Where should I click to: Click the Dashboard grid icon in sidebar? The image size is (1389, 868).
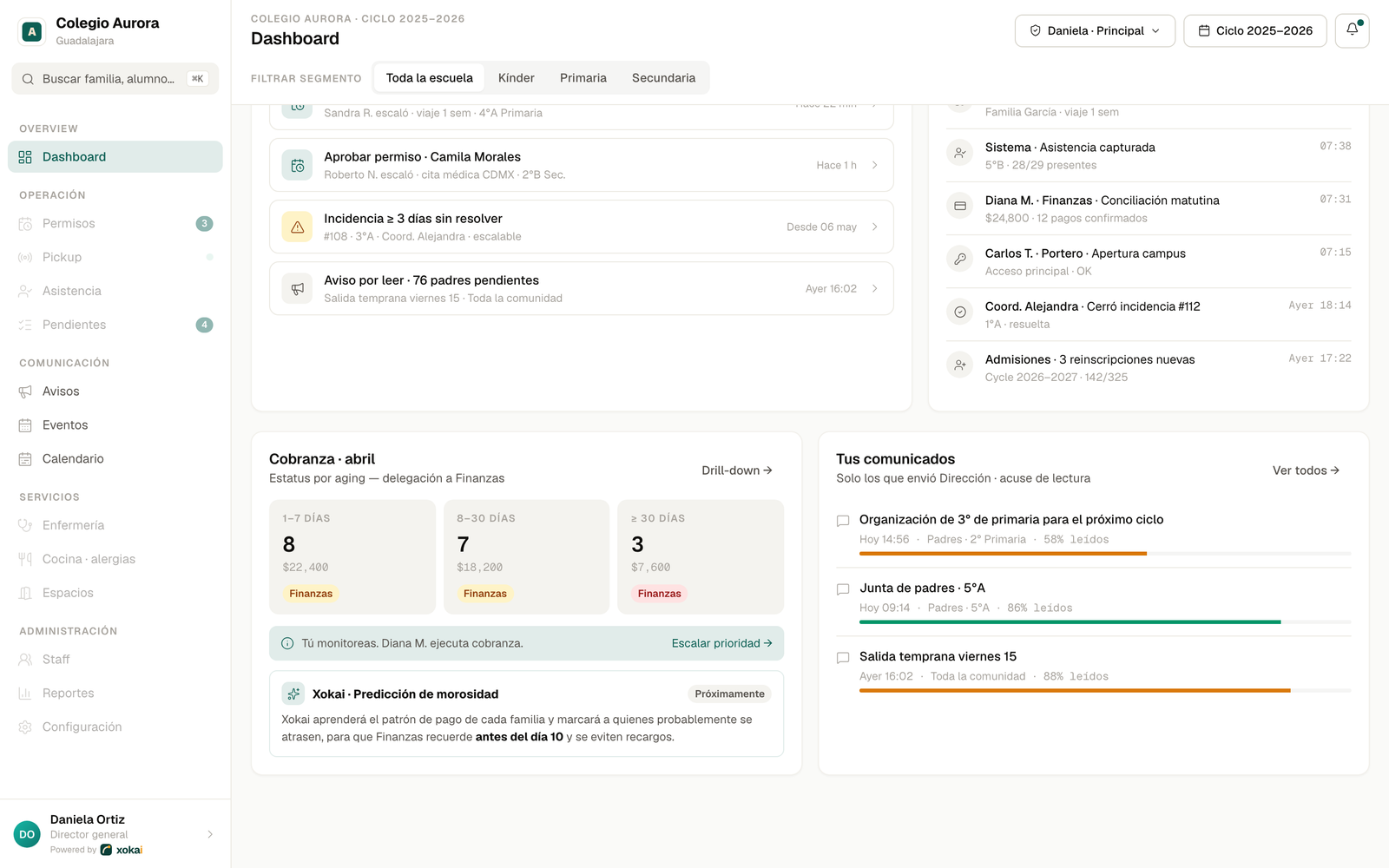[25, 157]
